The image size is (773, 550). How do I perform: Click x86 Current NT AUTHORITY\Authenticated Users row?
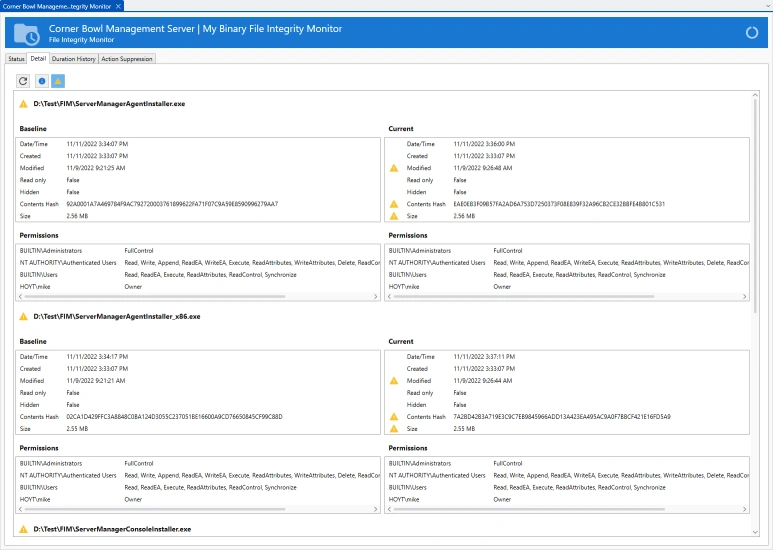tap(567, 476)
